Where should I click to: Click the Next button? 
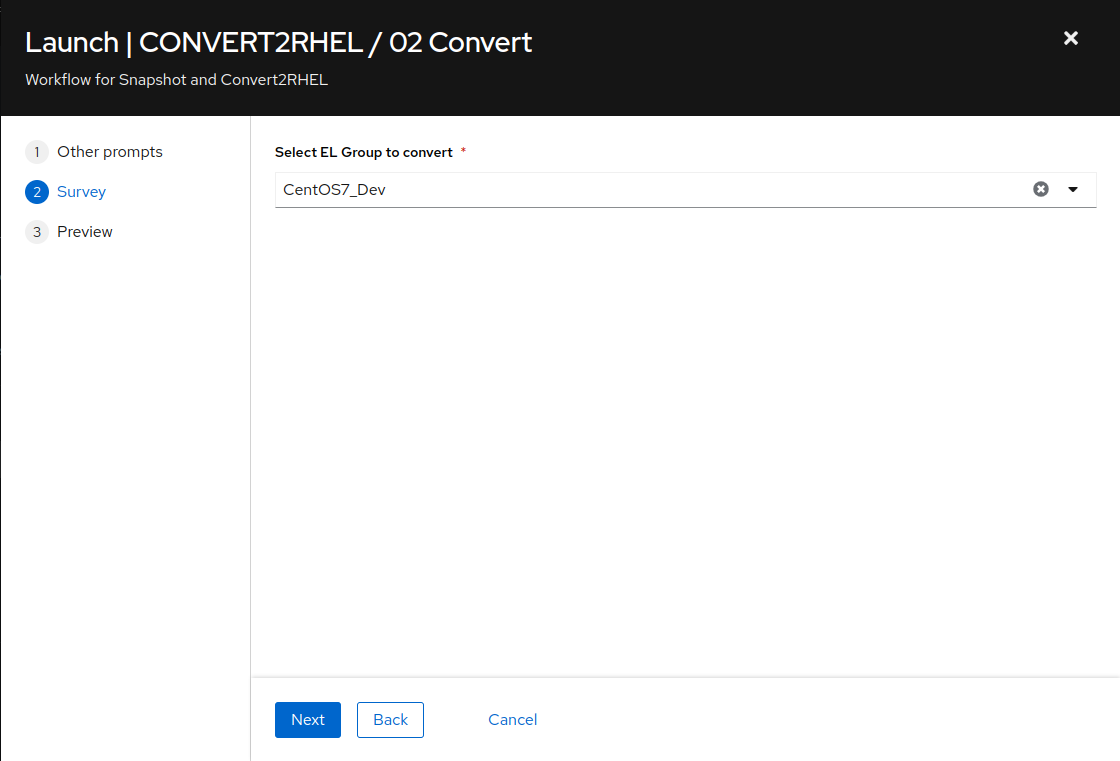click(x=308, y=720)
